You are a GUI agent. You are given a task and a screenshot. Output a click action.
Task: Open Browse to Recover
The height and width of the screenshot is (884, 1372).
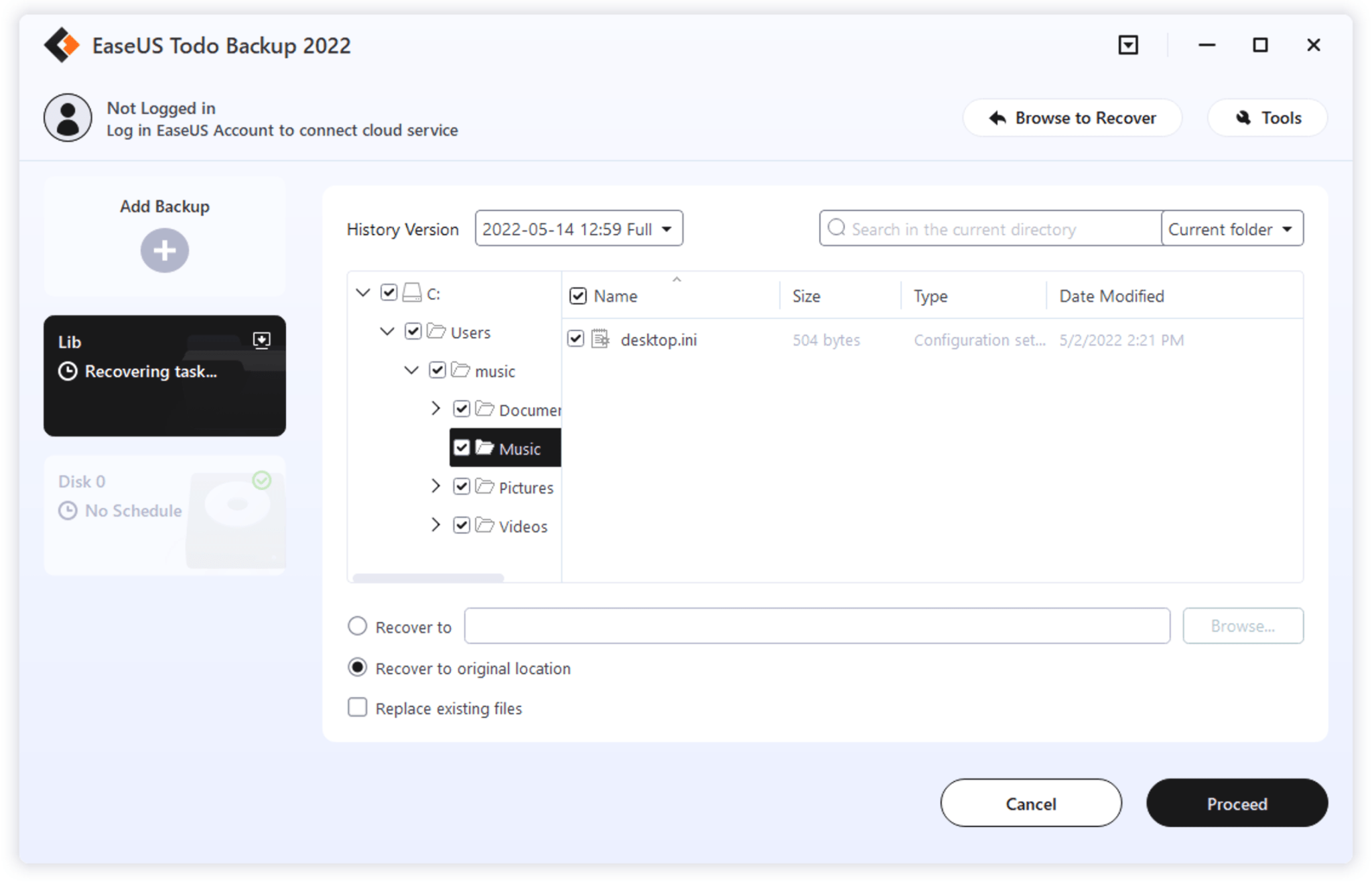coord(1072,118)
